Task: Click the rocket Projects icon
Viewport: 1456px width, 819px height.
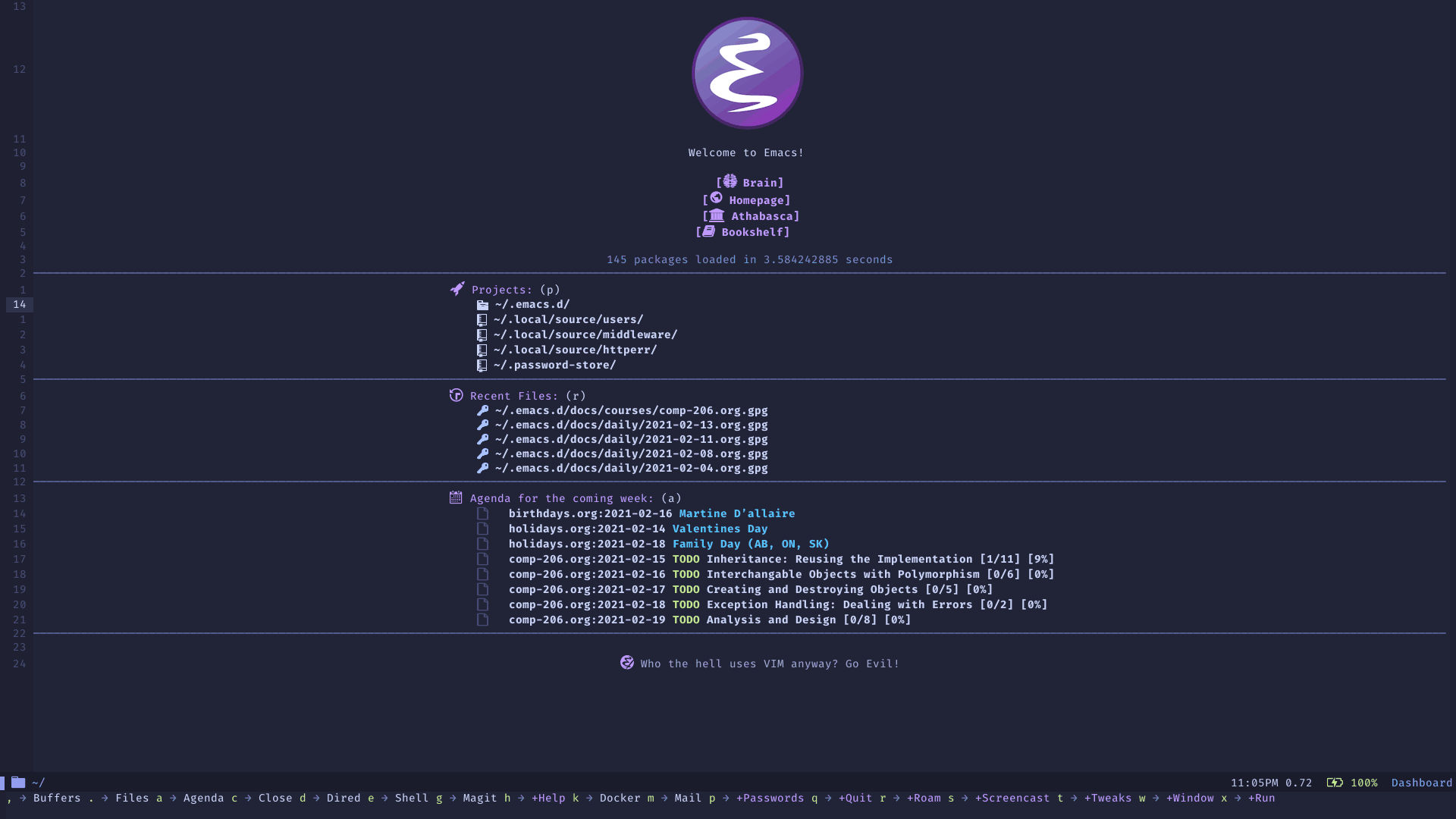Action: coord(455,289)
